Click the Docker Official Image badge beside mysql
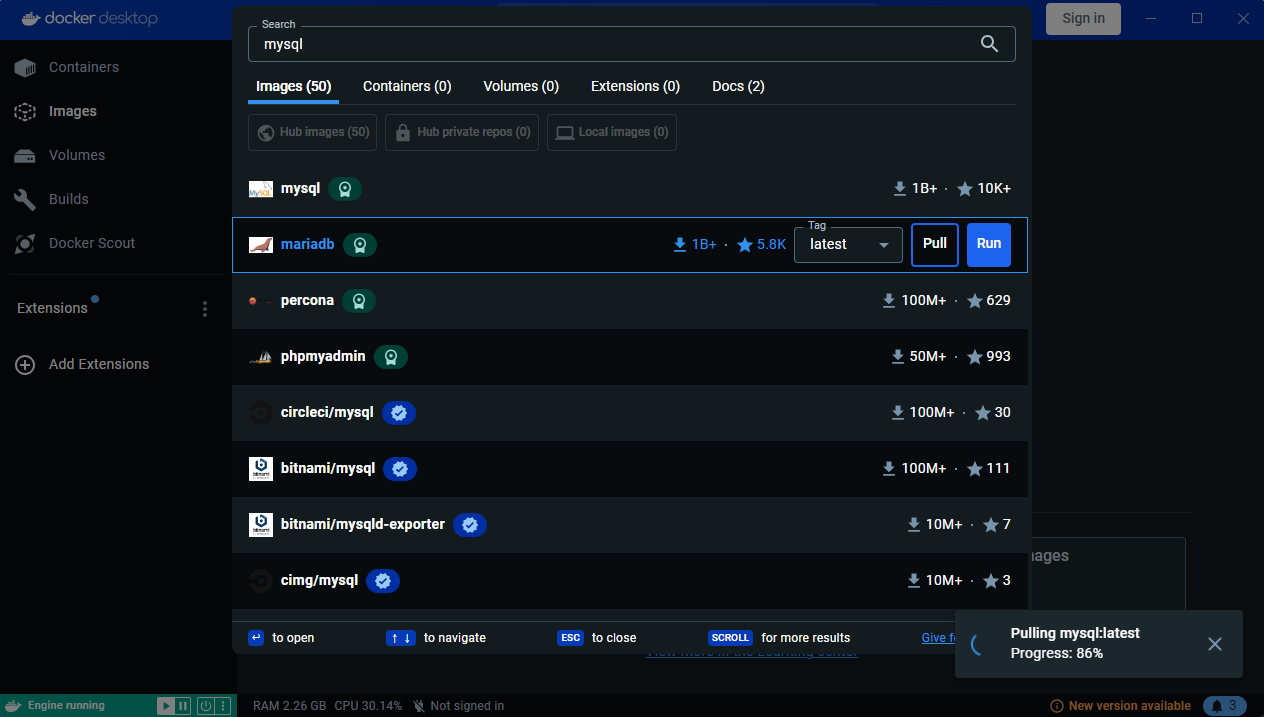The image size is (1264, 717). [345, 189]
